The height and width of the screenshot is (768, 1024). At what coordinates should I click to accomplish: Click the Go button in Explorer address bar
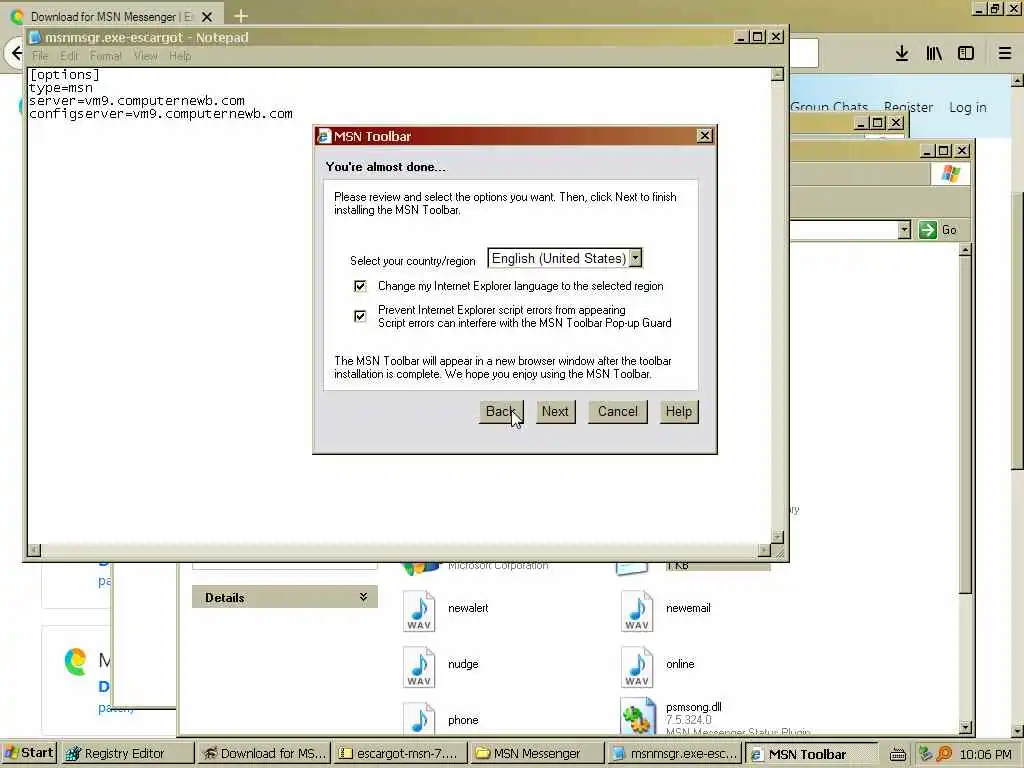click(938, 230)
